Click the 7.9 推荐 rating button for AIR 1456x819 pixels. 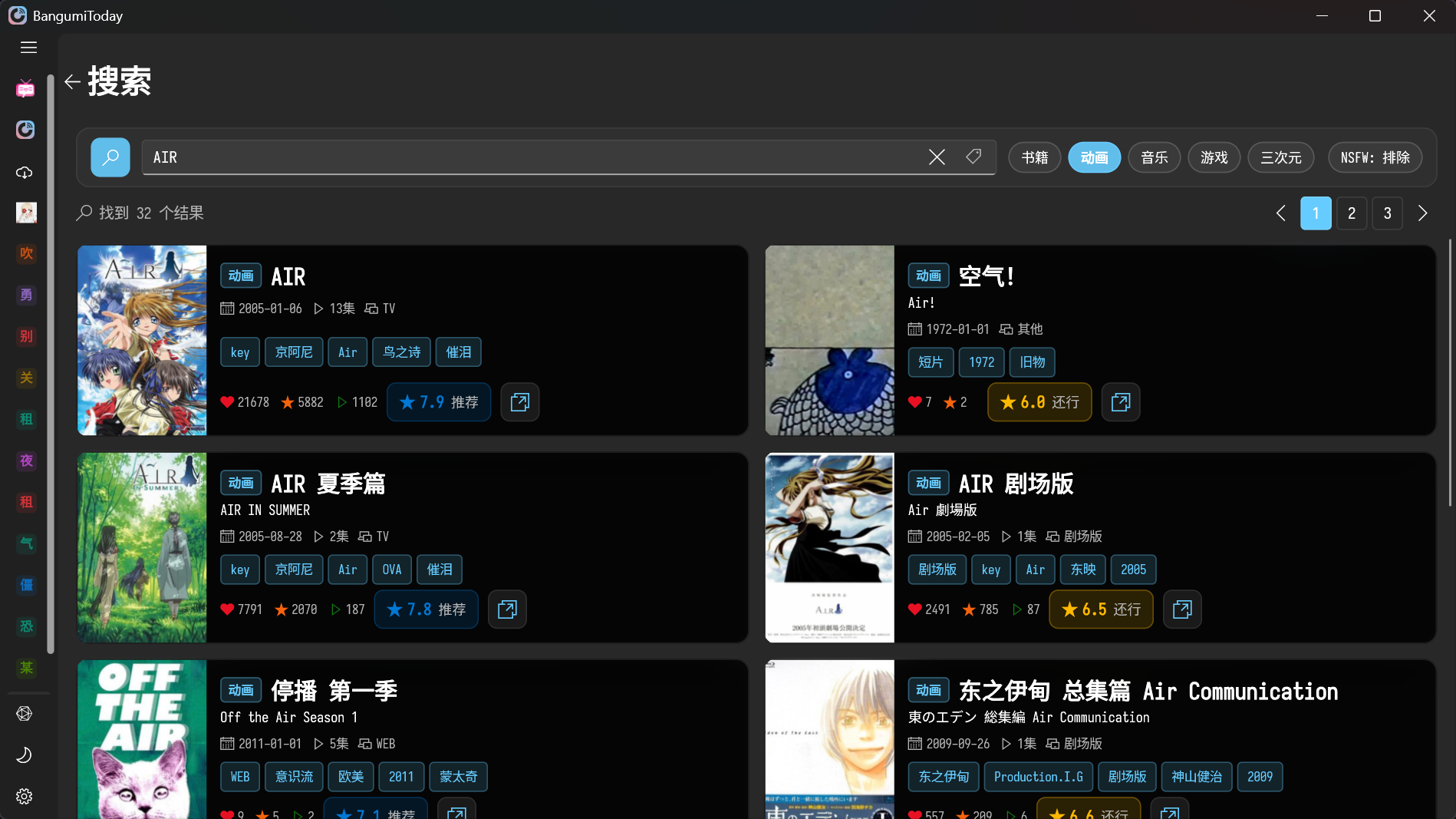[439, 402]
